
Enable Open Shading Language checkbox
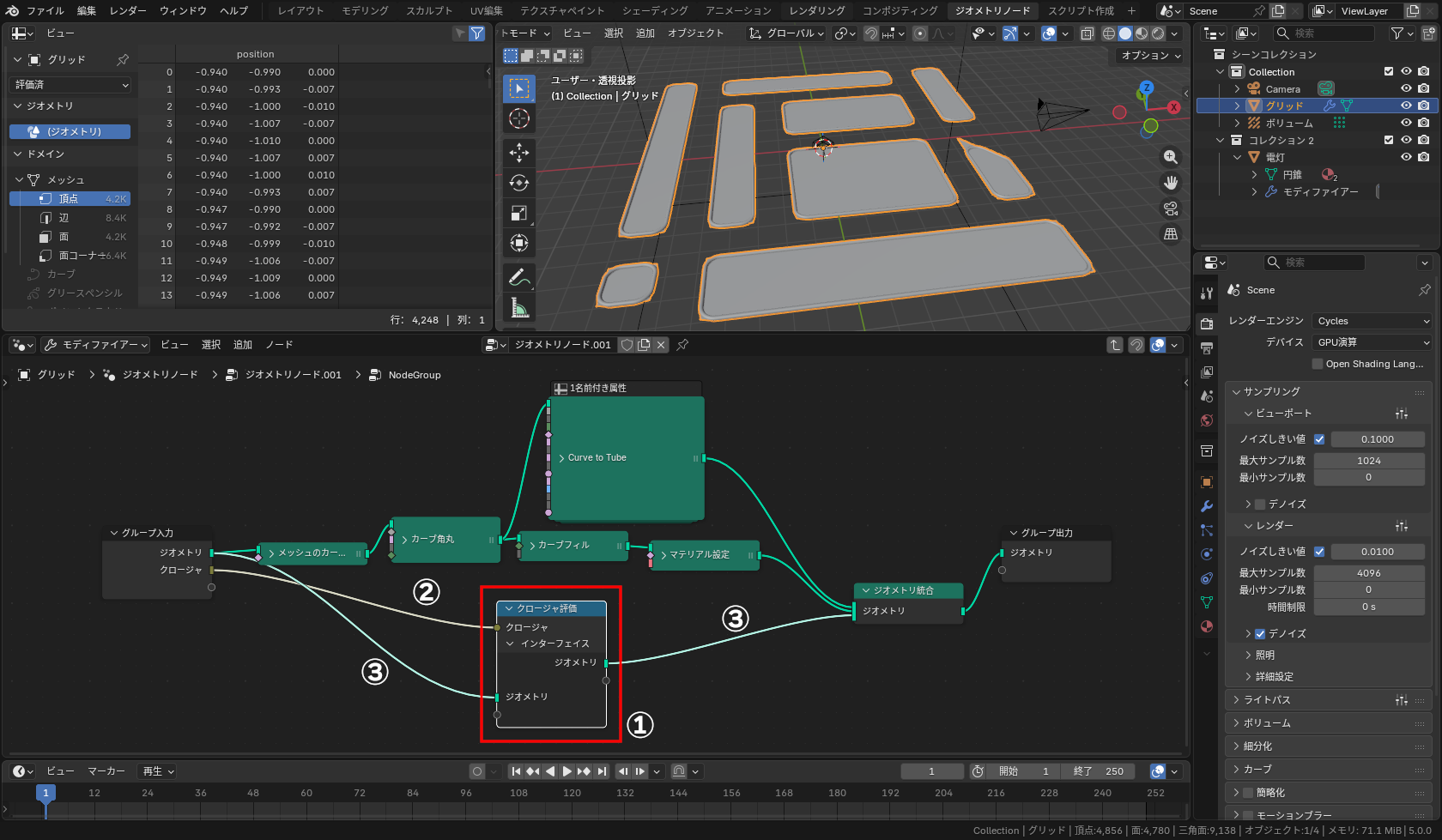pyautogui.click(x=1318, y=364)
